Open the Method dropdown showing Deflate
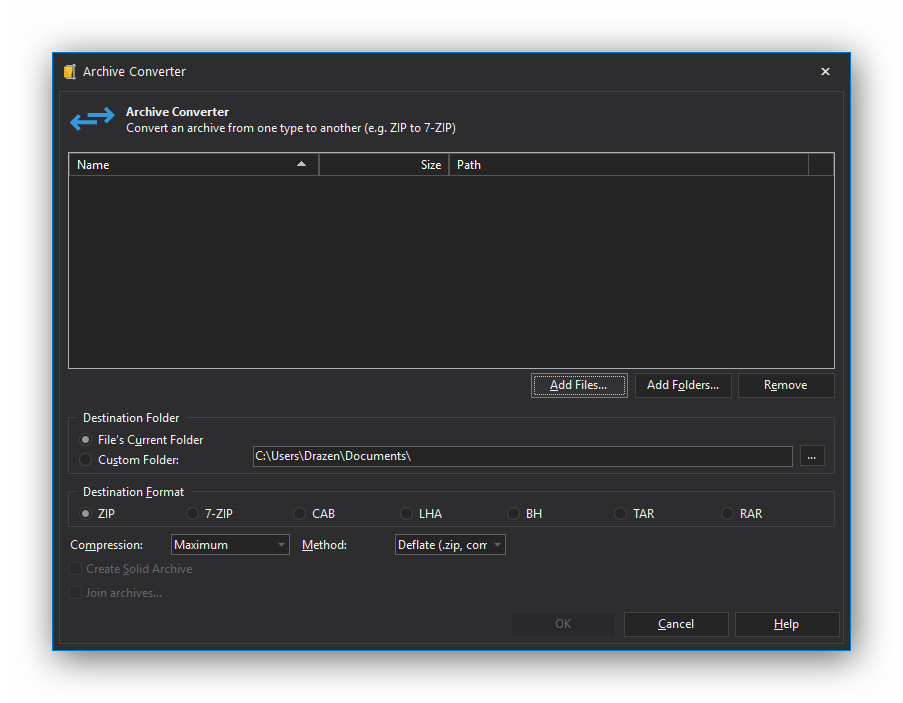This screenshot has height=703, width=903. pyautogui.click(x=450, y=545)
